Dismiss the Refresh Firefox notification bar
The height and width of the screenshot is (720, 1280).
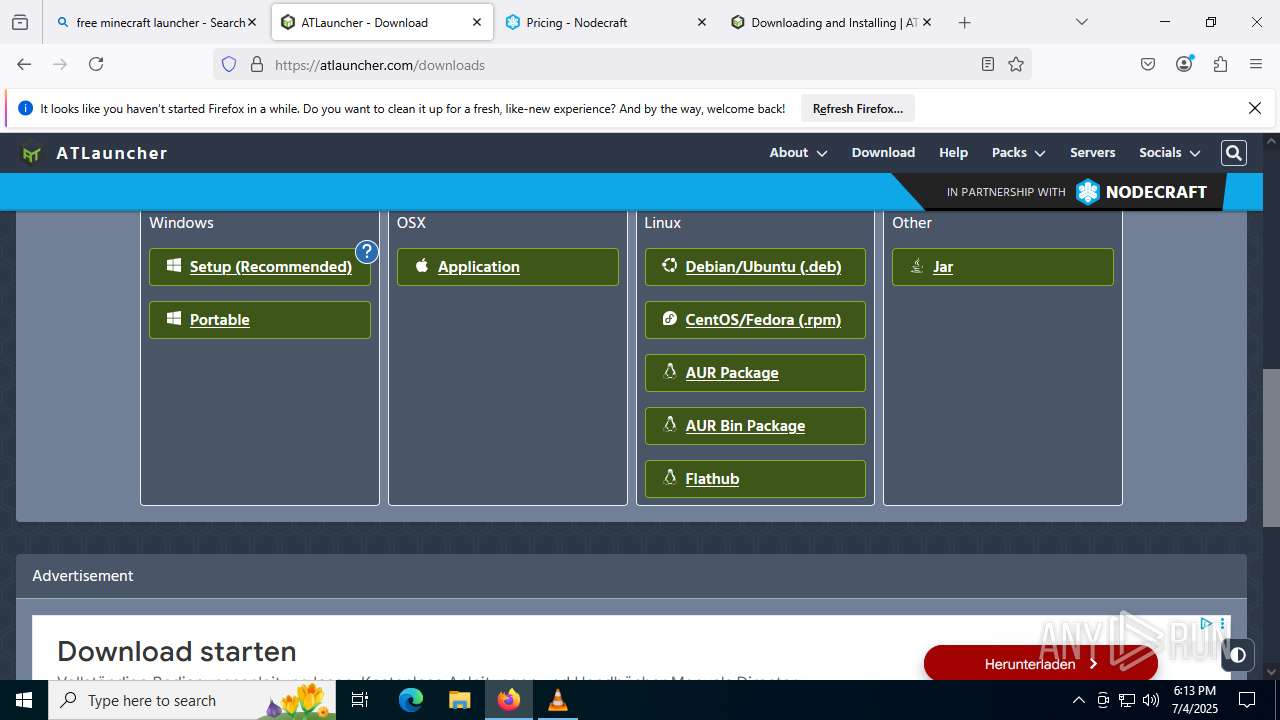(x=1255, y=108)
